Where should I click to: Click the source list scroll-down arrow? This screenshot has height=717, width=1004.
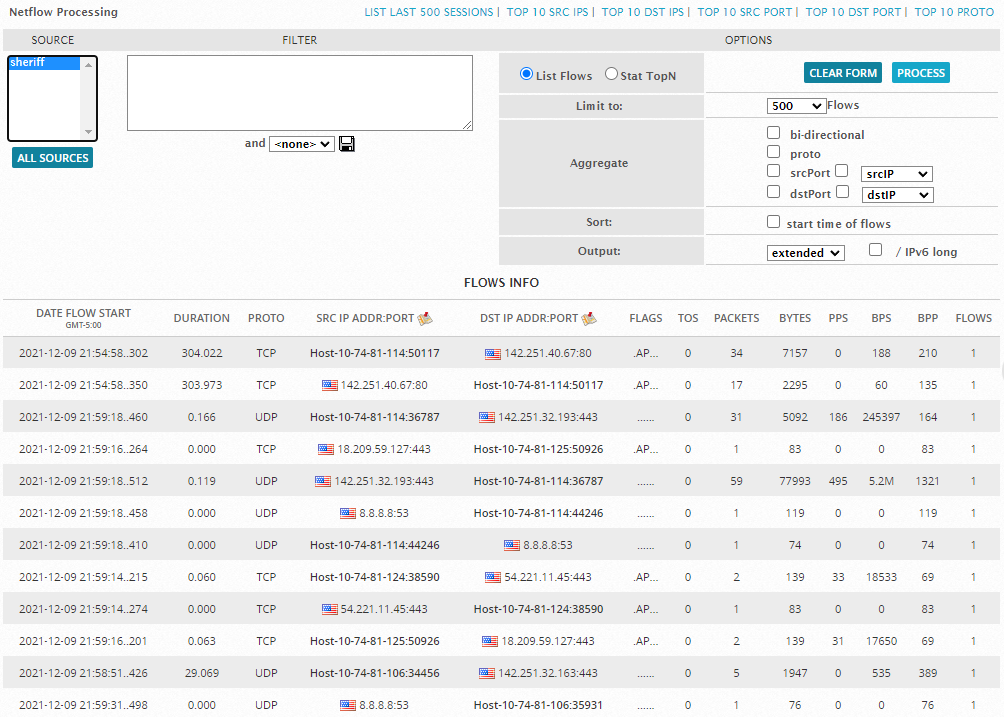[x=88, y=132]
